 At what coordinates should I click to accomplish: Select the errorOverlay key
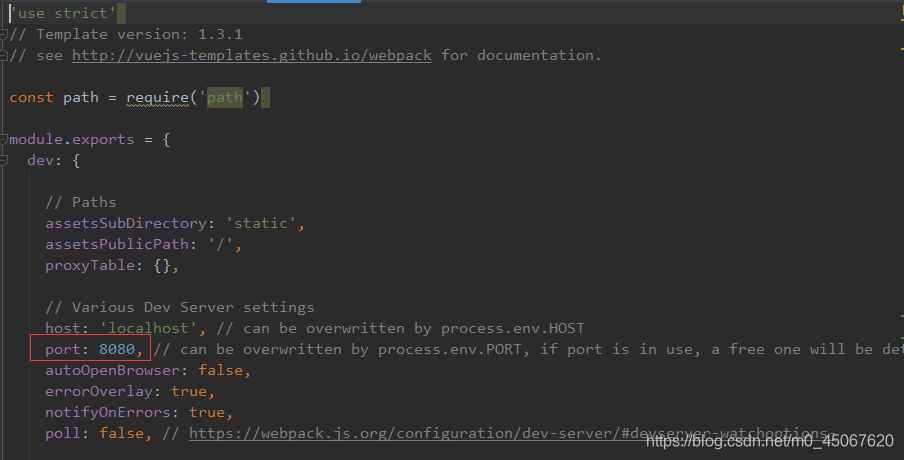point(99,391)
